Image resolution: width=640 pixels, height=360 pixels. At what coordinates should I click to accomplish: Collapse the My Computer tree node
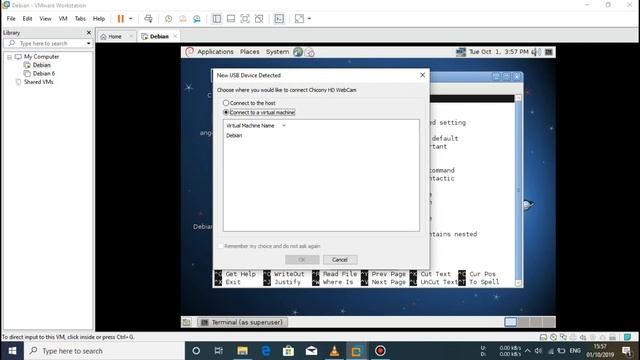coord(9,57)
